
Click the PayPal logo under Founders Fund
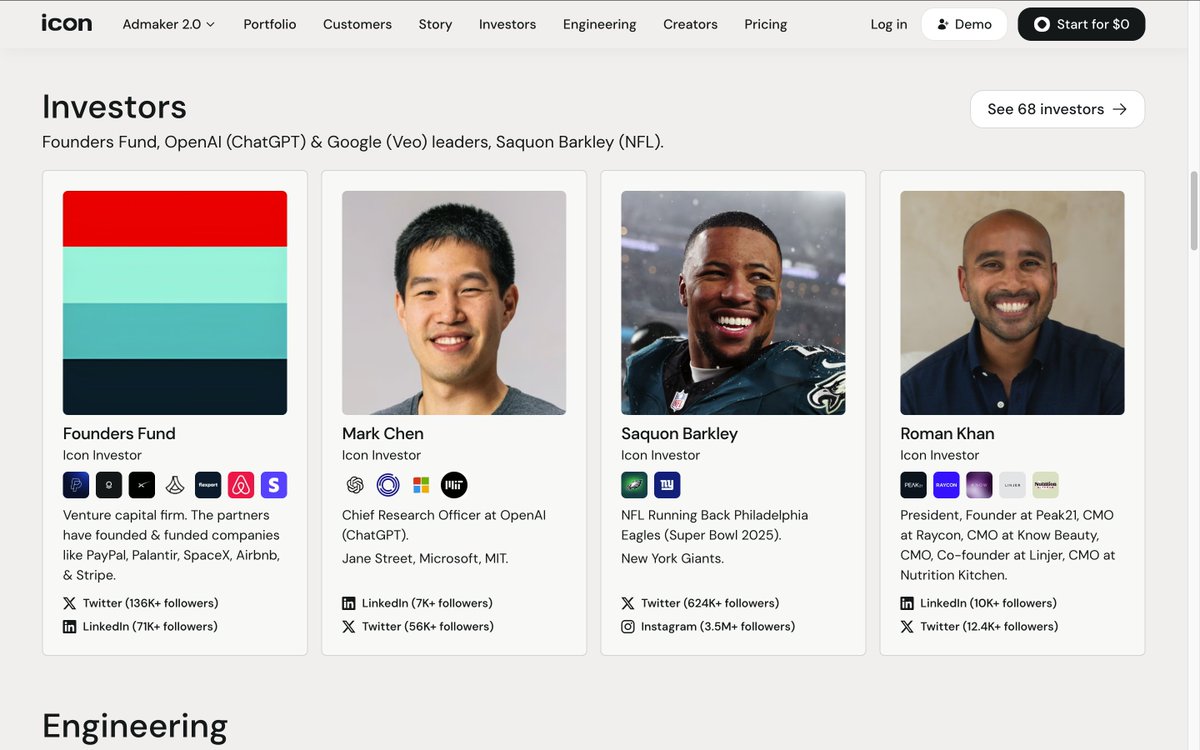click(x=76, y=485)
